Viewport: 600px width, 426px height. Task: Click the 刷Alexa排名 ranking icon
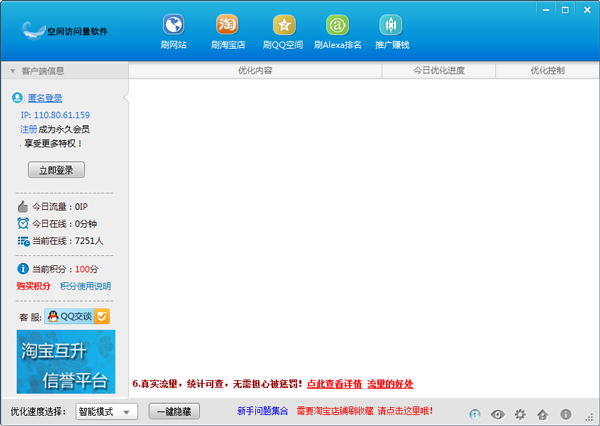pos(338,31)
